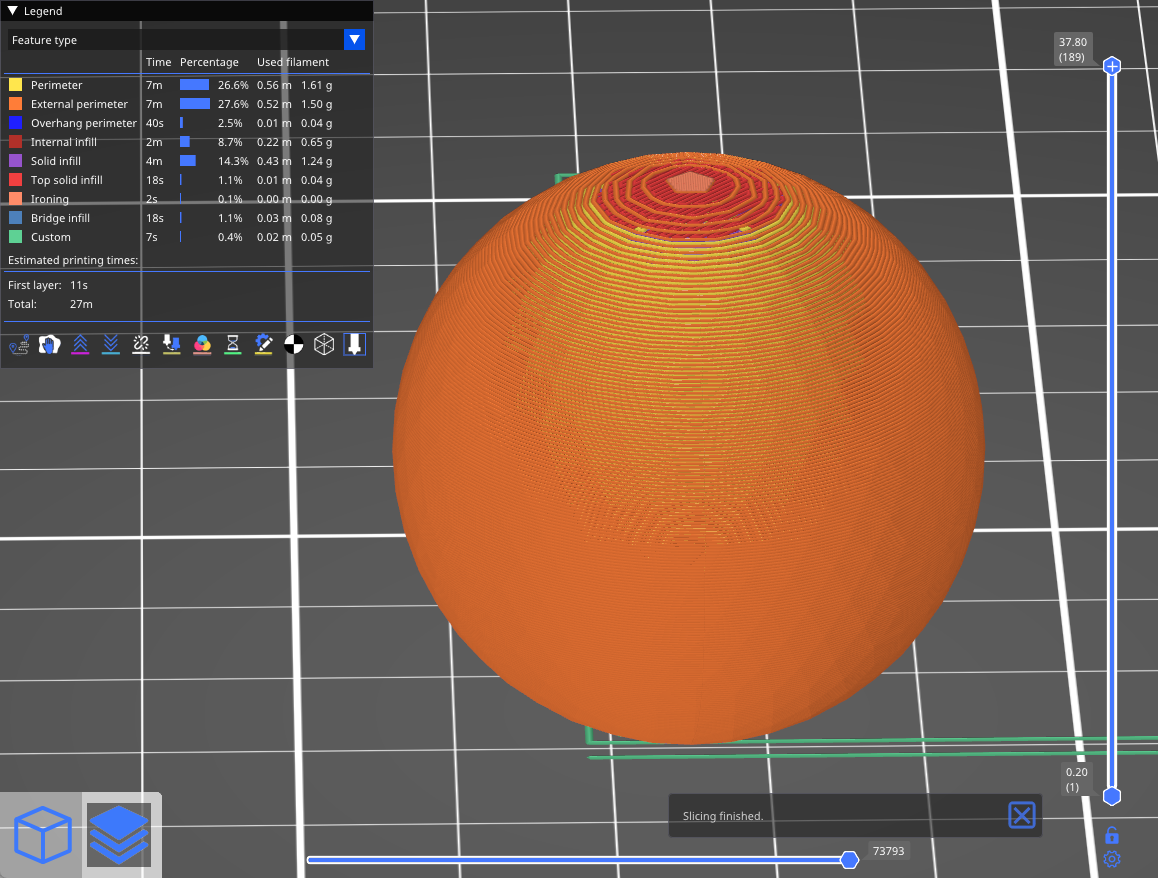Switch to the 3D editor view
This screenshot has width=1158, height=878.
pyautogui.click(x=43, y=836)
